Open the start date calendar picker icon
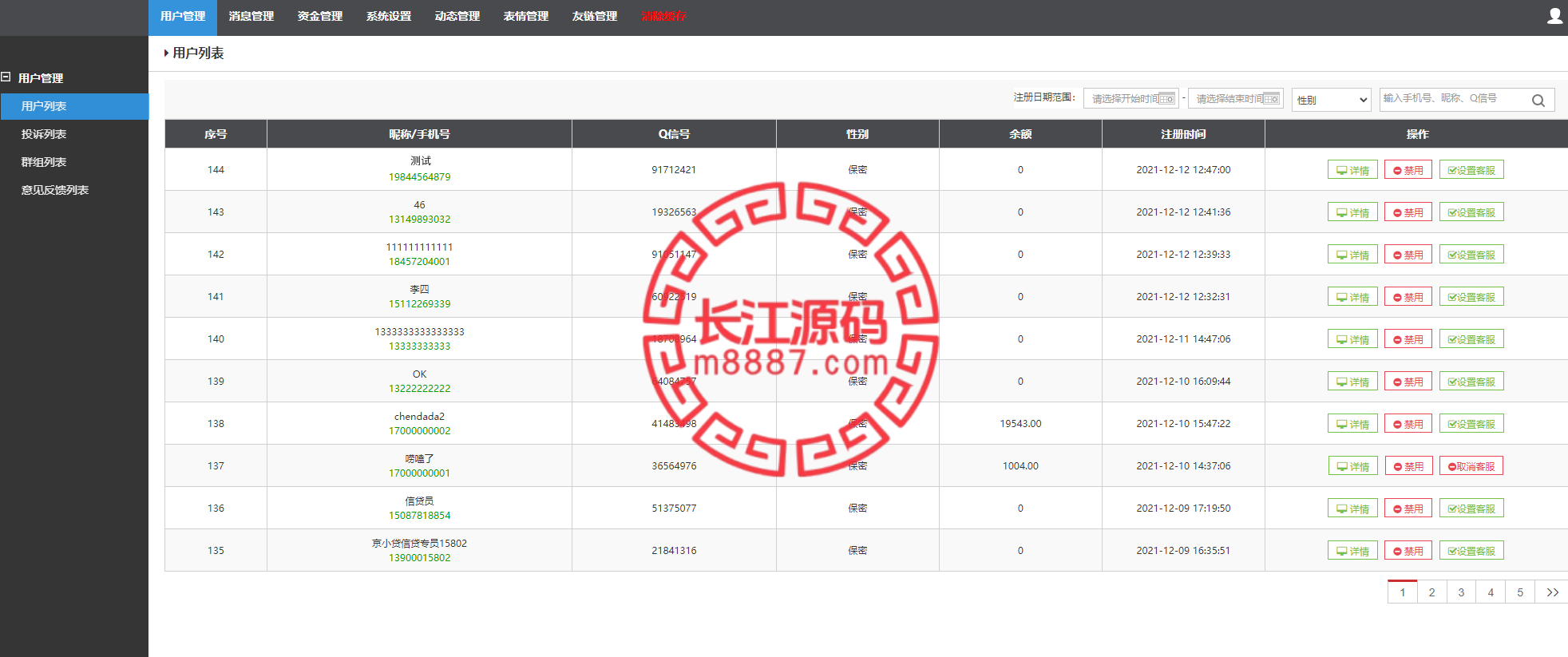This screenshot has height=657, width=1568. (x=1167, y=99)
